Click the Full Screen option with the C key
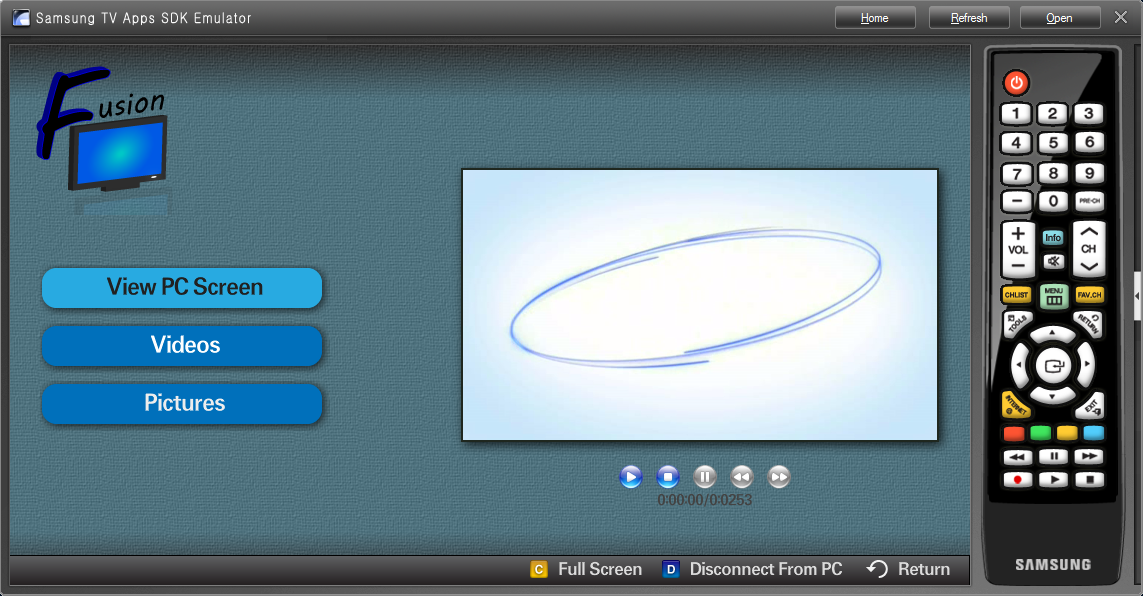 tap(586, 569)
